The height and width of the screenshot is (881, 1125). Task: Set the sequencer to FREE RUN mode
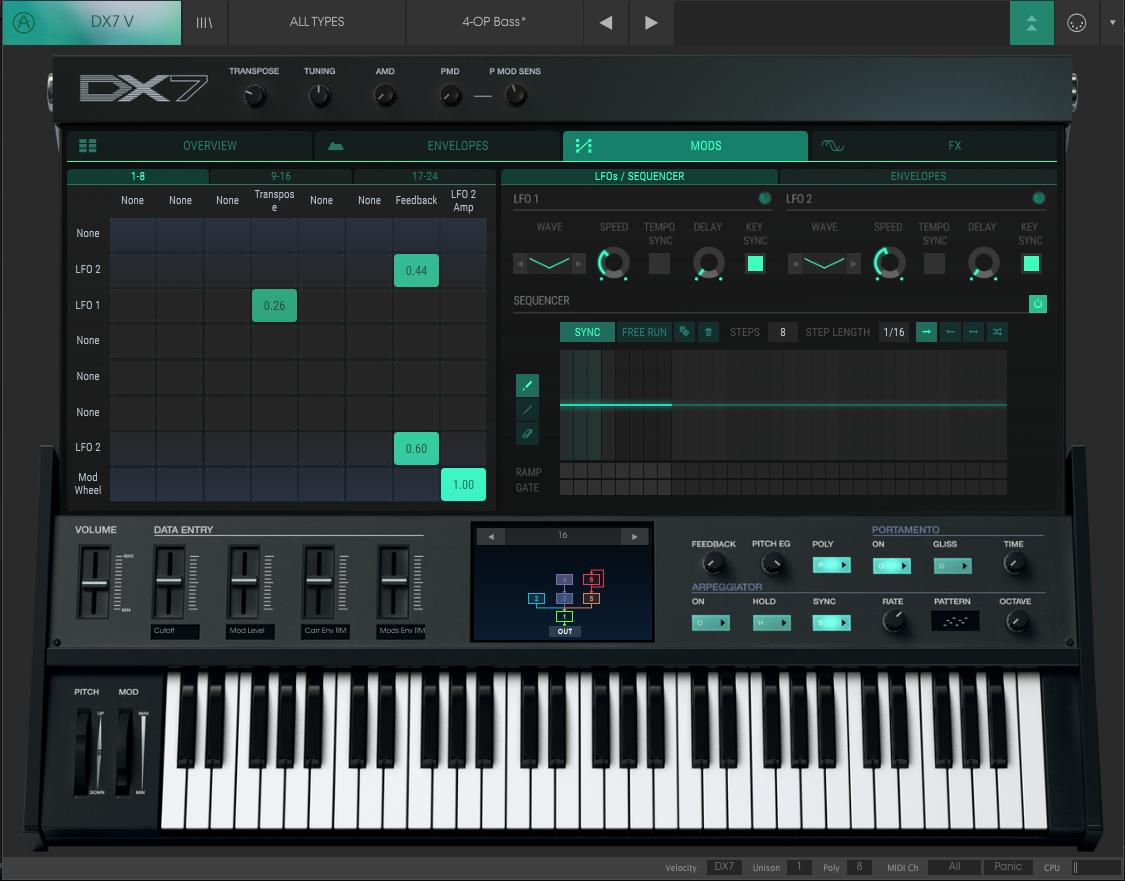coord(644,331)
